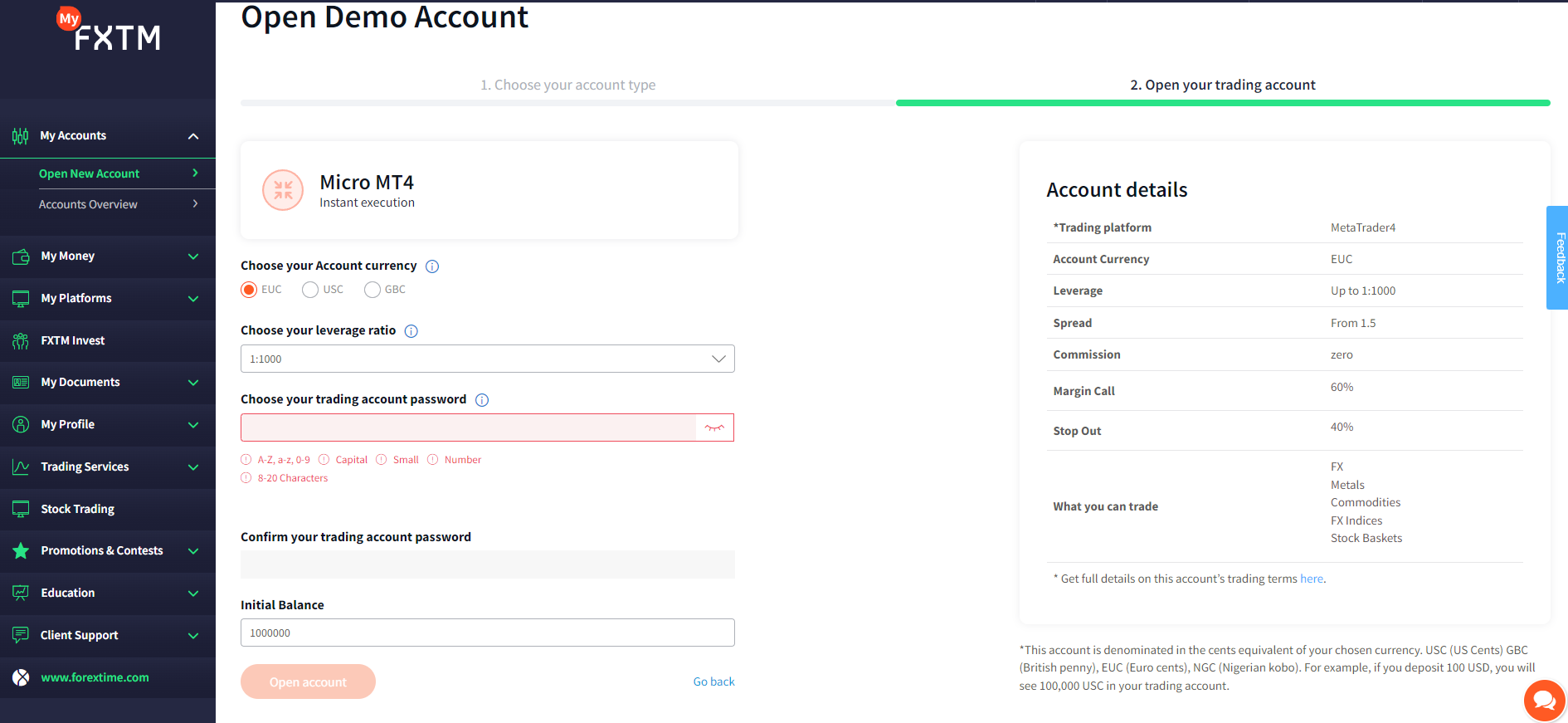Click the Client Support chat icon
This screenshot has width=1568, height=723.
(x=21, y=636)
